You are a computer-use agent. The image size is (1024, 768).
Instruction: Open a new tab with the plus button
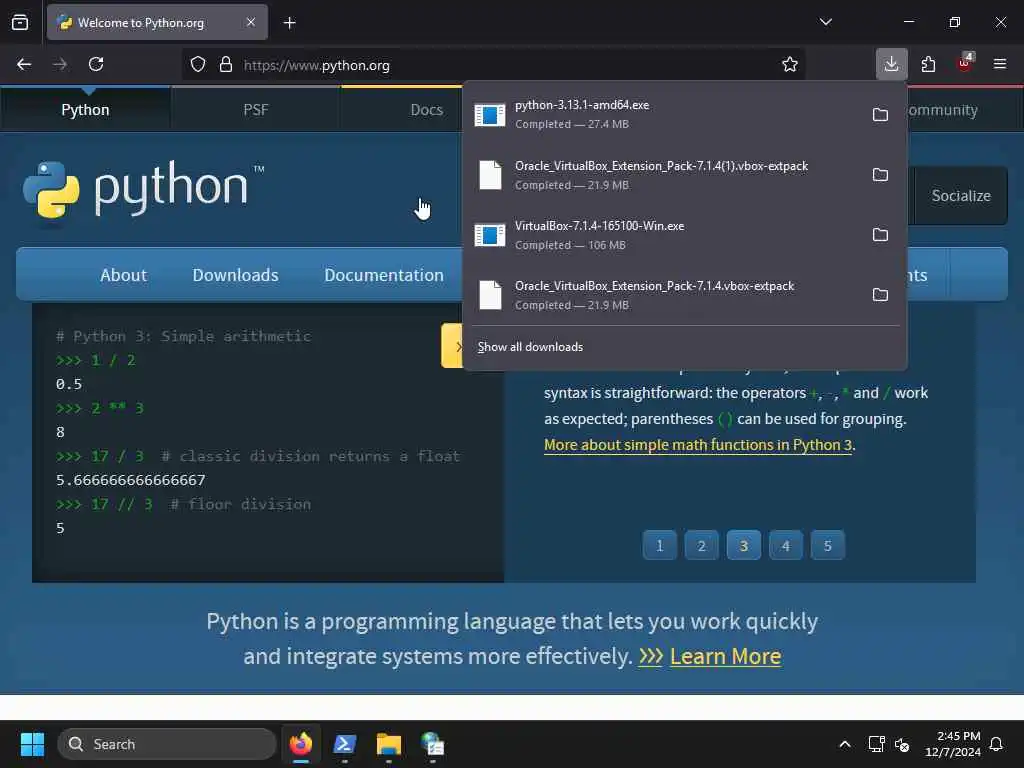(290, 23)
